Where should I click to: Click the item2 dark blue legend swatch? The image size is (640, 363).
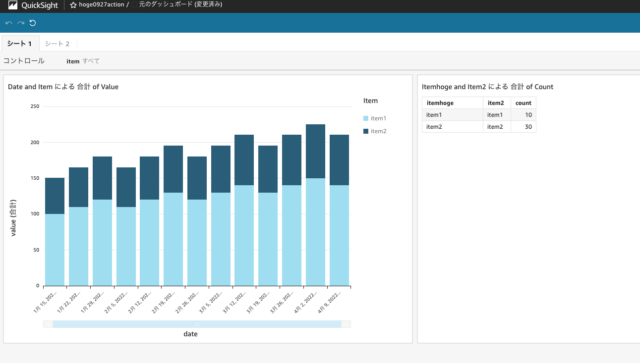pyautogui.click(x=366, y=131)
